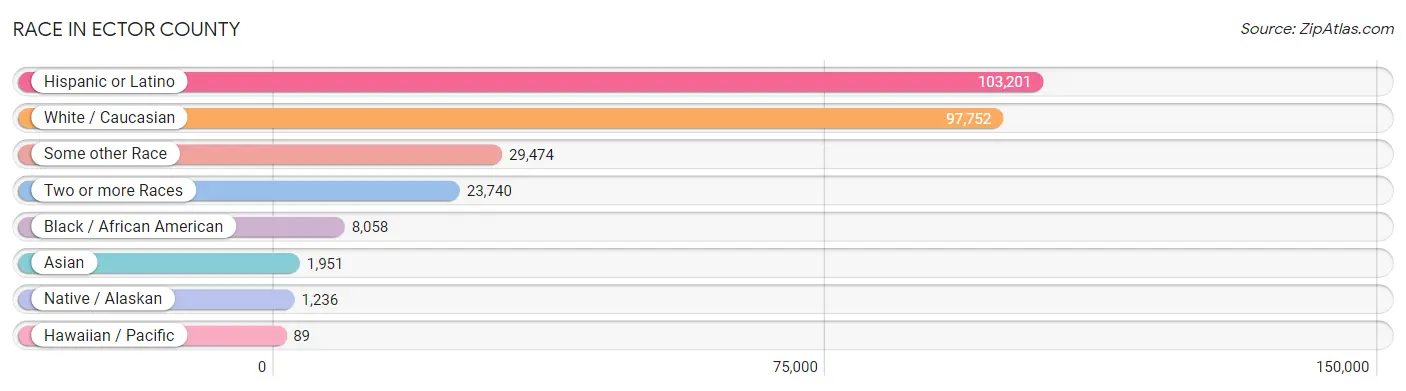The width and height of the screenshot is (1406, 391).
Task: Select the Asian bar label
Action: click(x=64, y=262)
